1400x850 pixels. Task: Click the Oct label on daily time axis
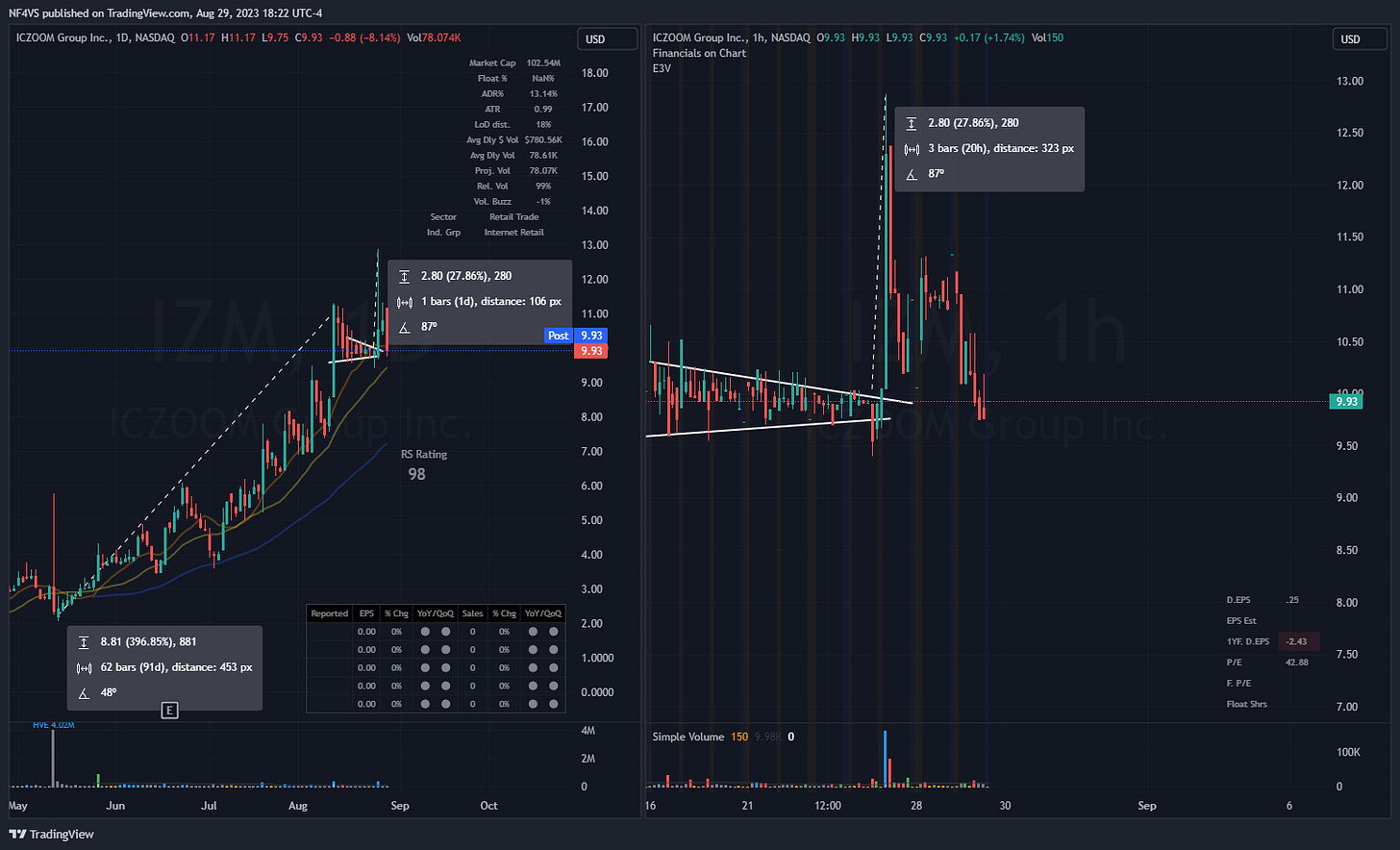click(488, 806)
